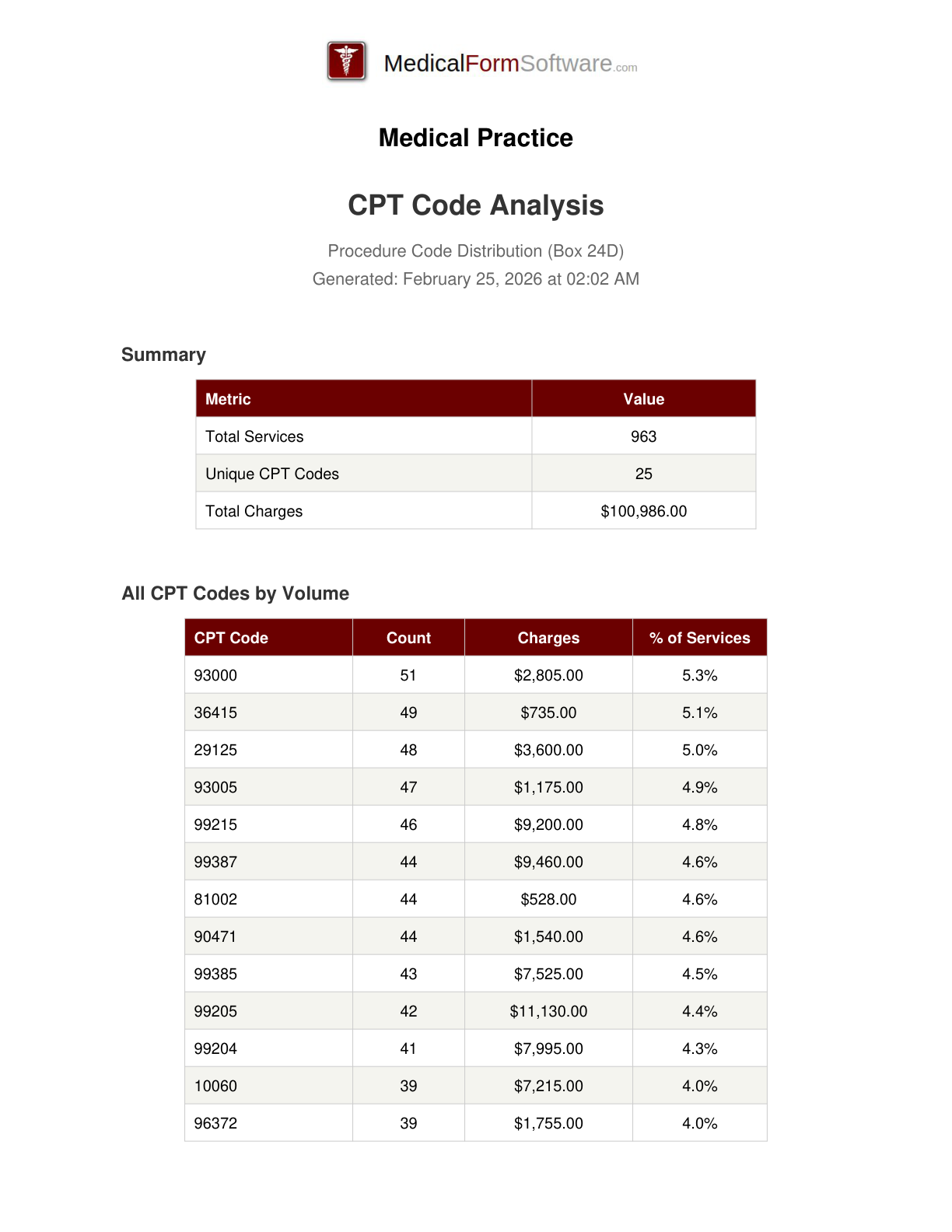Click the Metric column header
Screen dimensions: 952x1232
point(228,399)
